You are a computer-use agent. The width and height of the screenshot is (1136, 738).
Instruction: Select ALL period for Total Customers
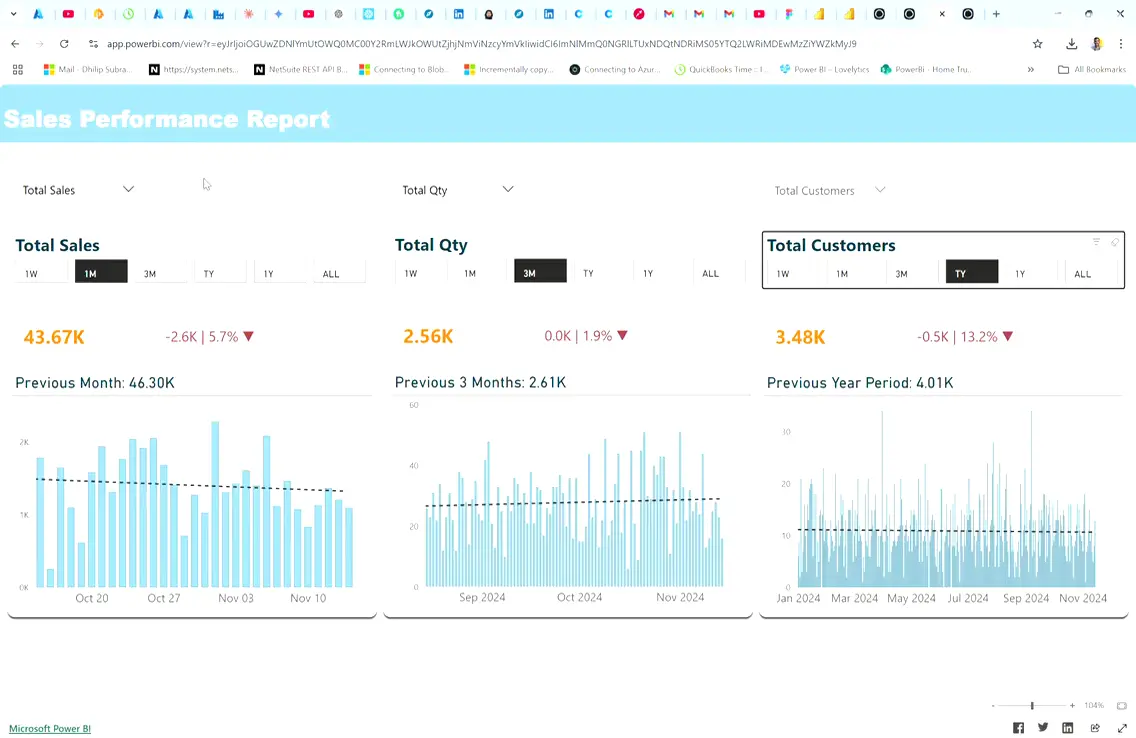tap(1091, 273)
